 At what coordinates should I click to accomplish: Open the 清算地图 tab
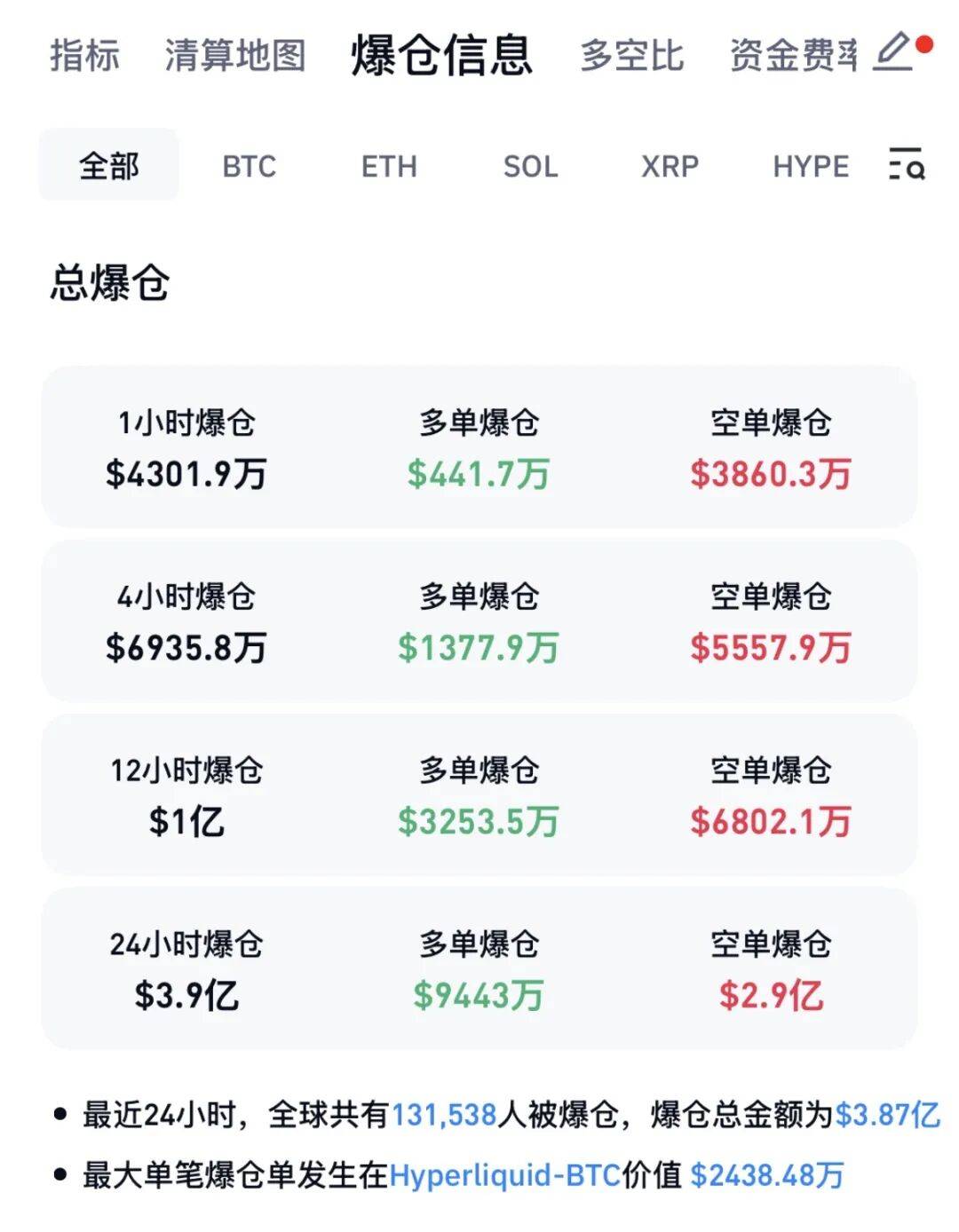coord(234,55)
